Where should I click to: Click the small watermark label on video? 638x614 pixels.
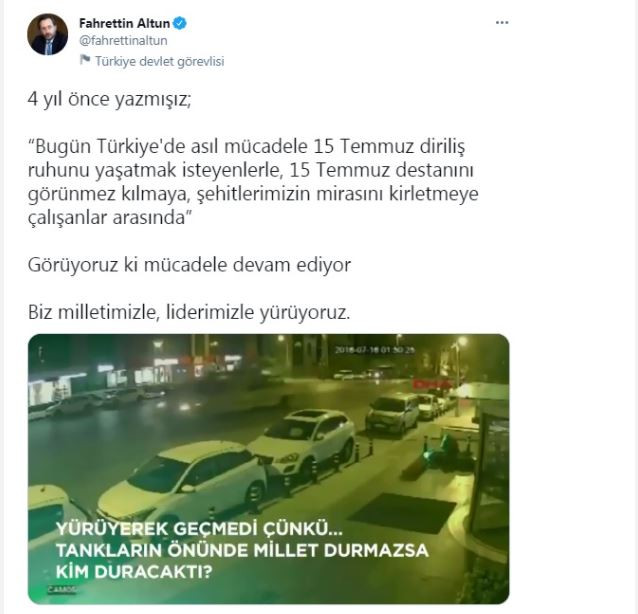click(x=62, y=589)
